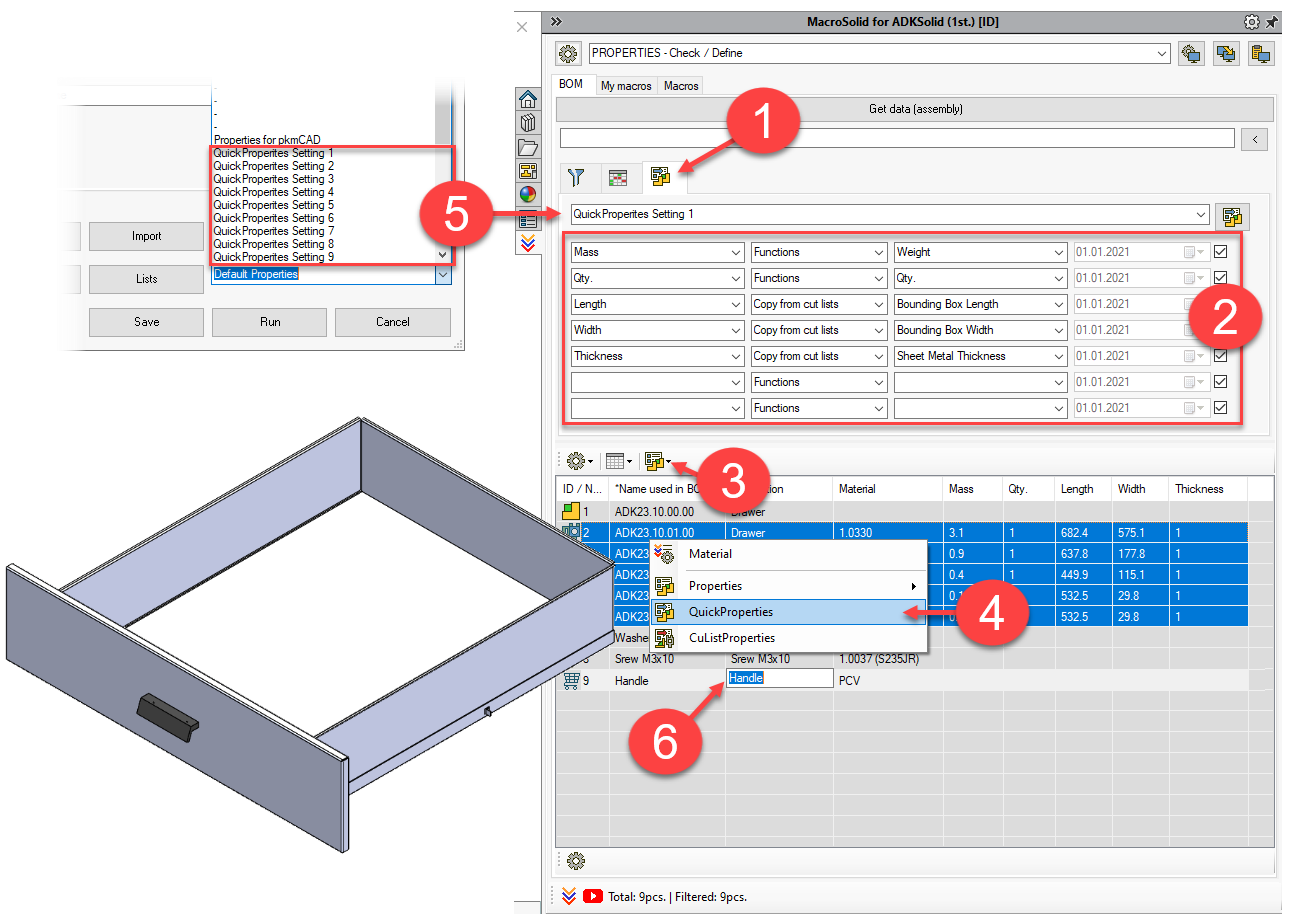
Task: Open the properties toolbar dropdown above BOM table
Action: [659, 461]
